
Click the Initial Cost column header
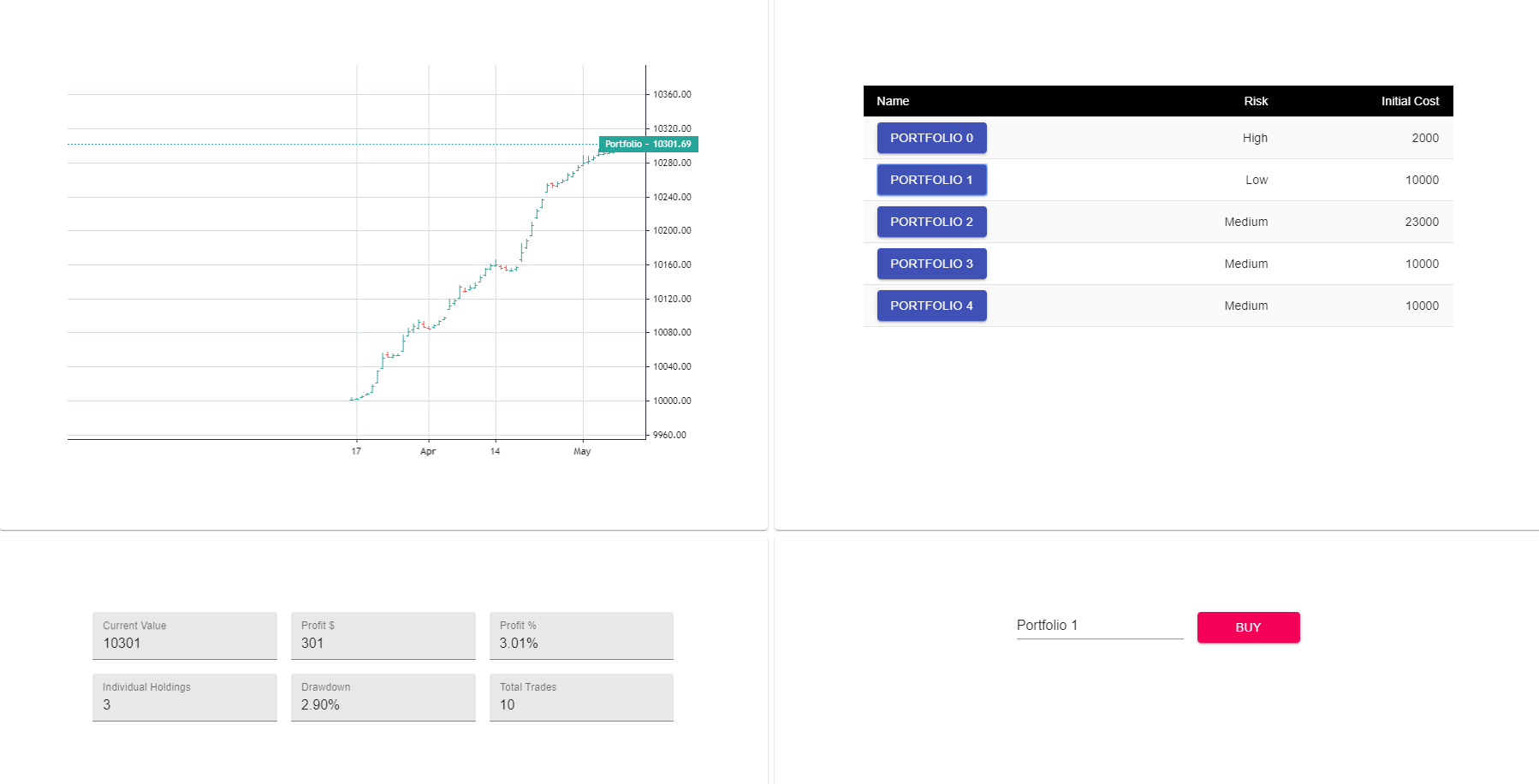coord(1410,101)
